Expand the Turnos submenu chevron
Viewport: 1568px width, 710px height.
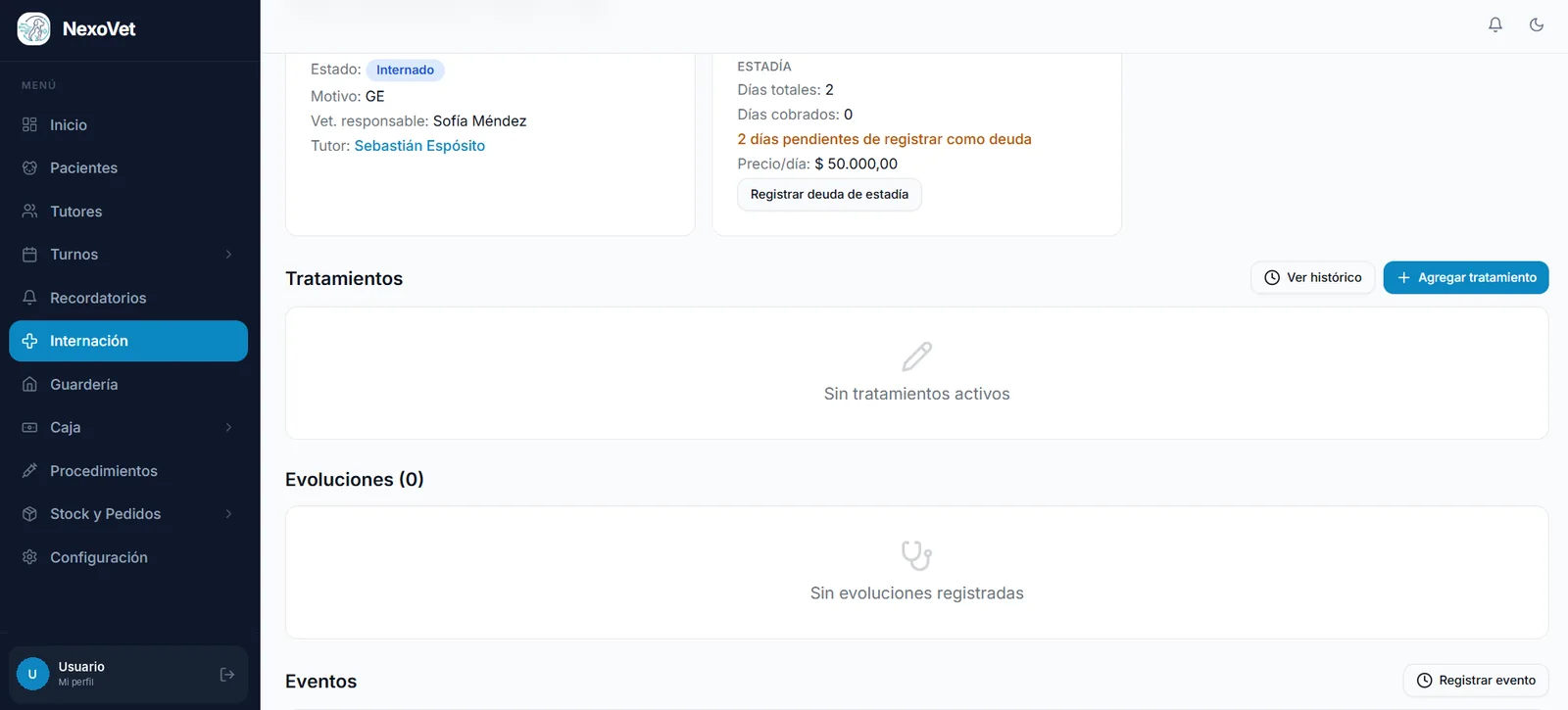pos(228,254)
